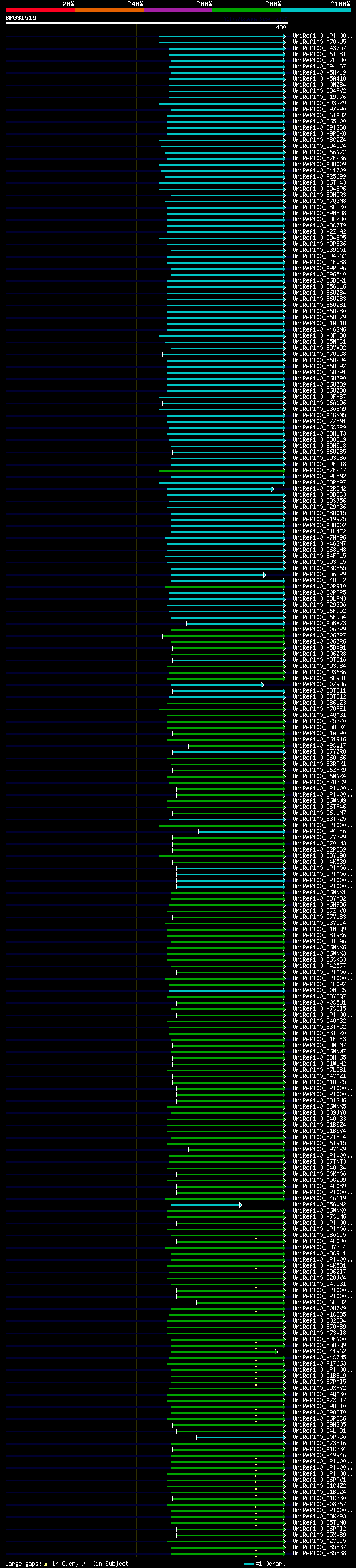Select the UniRef100_Q41962 label
The width and height of the screenshot is (356, 1568).
point(319,1351)
